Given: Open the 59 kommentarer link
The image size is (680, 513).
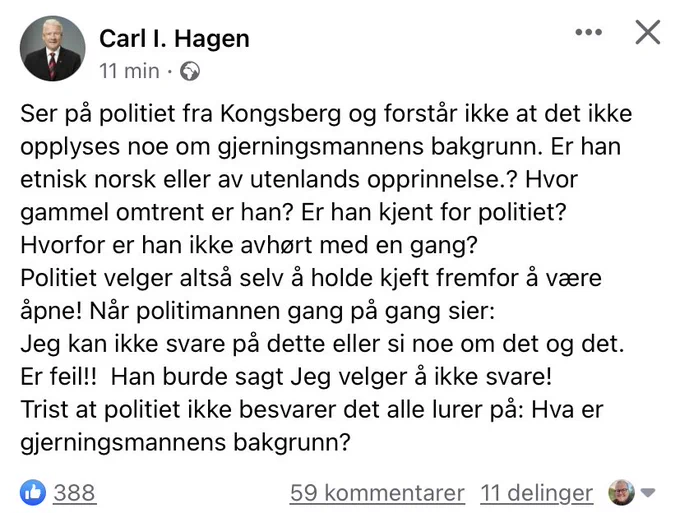Looking at the screenshot, I should pyautogui.click(x=377, y=493).
